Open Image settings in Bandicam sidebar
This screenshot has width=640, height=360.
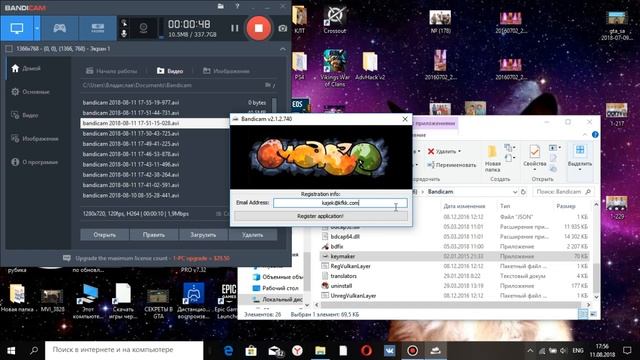(x=35, y=139)
